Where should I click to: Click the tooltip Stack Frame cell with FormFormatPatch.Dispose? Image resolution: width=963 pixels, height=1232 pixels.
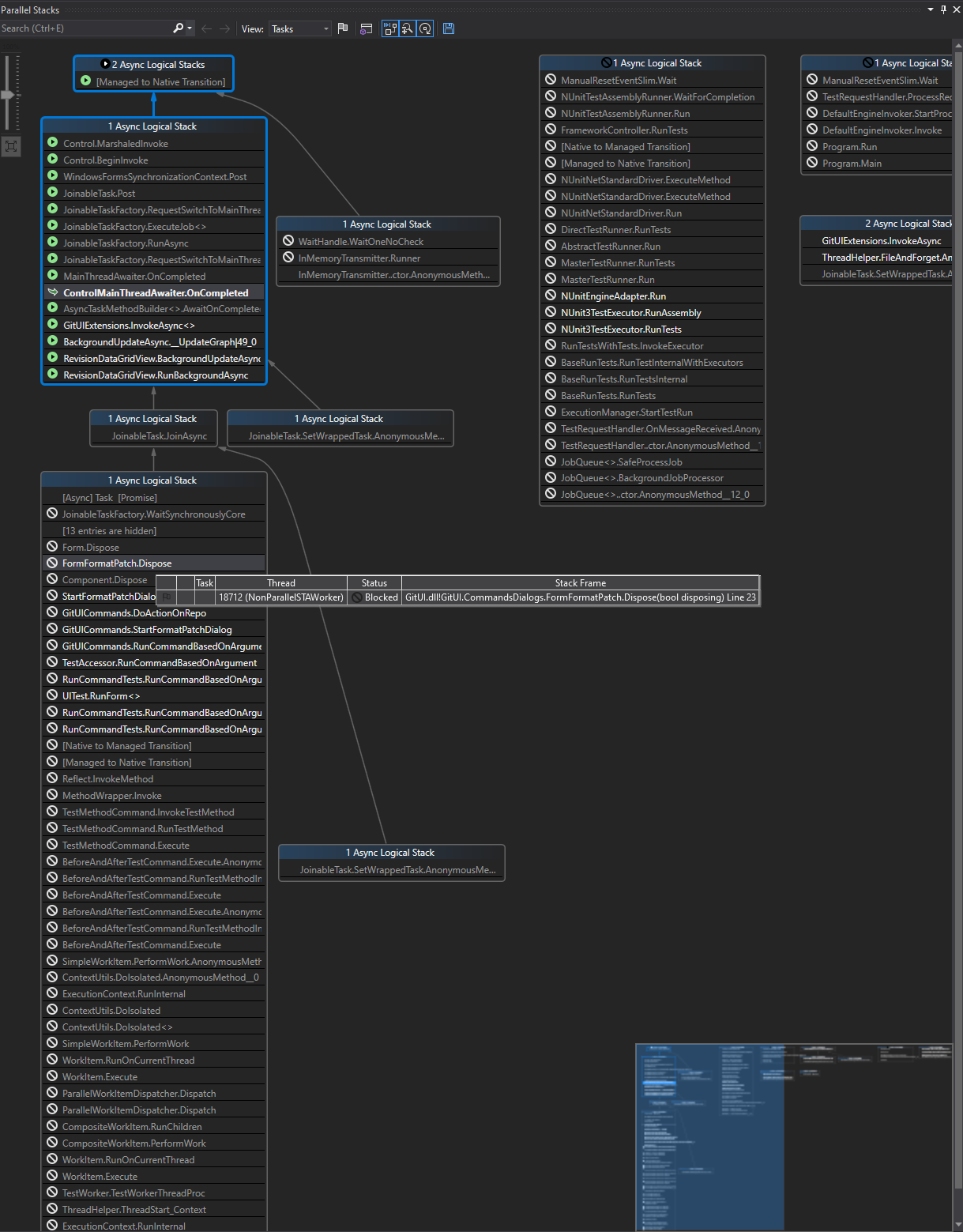point(581,597)
